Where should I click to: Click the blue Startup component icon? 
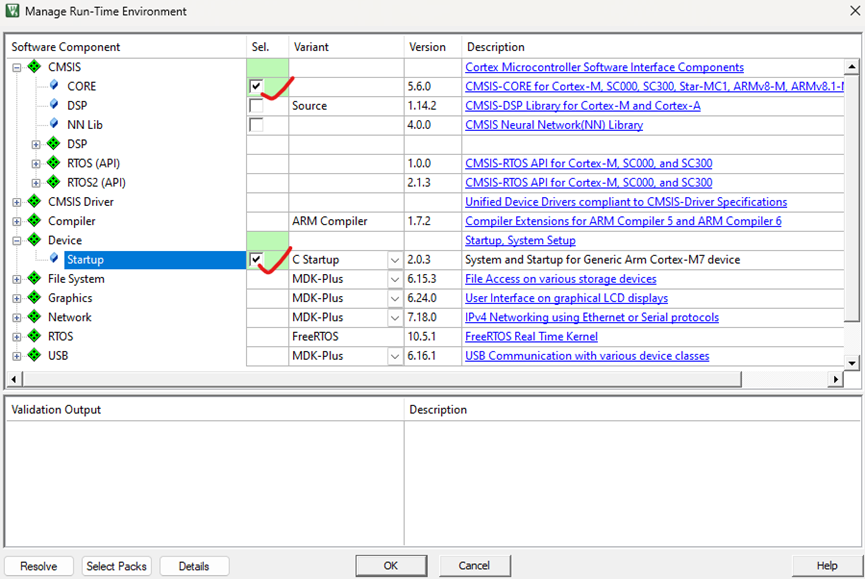click(54, 259)
